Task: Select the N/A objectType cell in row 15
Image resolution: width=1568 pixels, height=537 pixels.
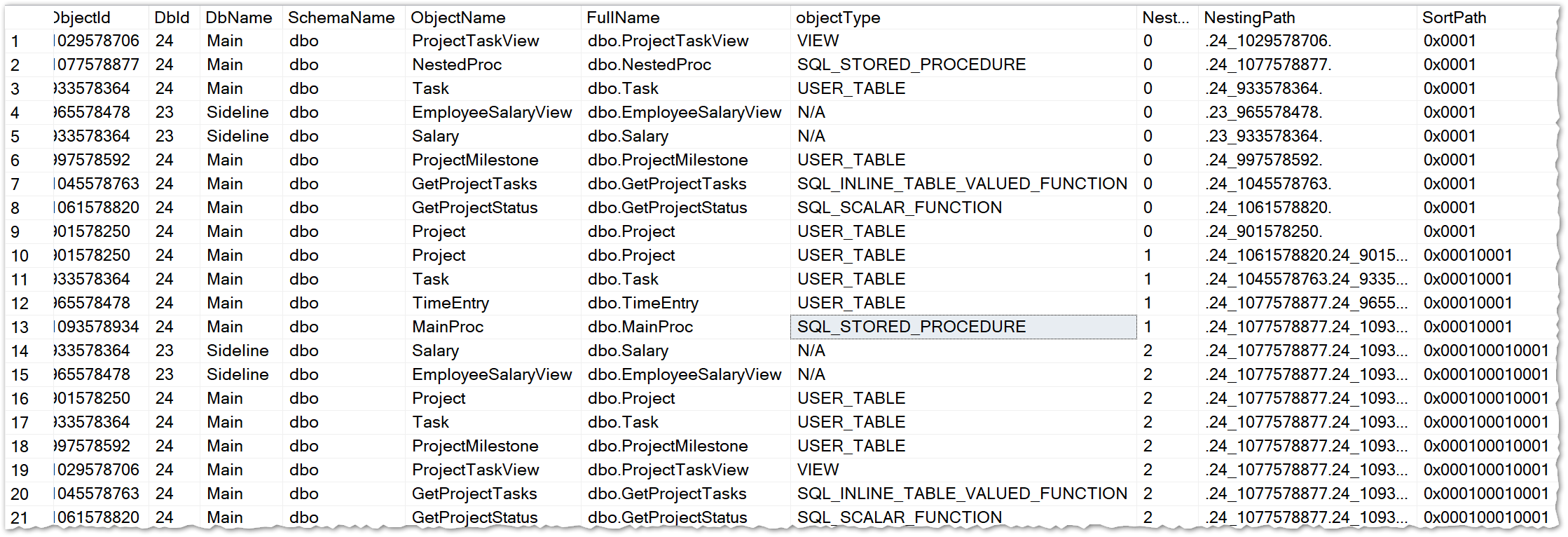Action: point(963,374)
